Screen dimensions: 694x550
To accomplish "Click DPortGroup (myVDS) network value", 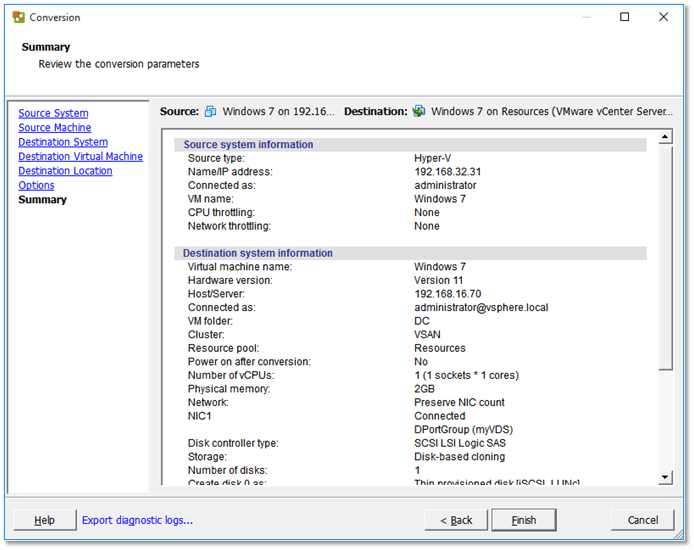I will [463, 430].
